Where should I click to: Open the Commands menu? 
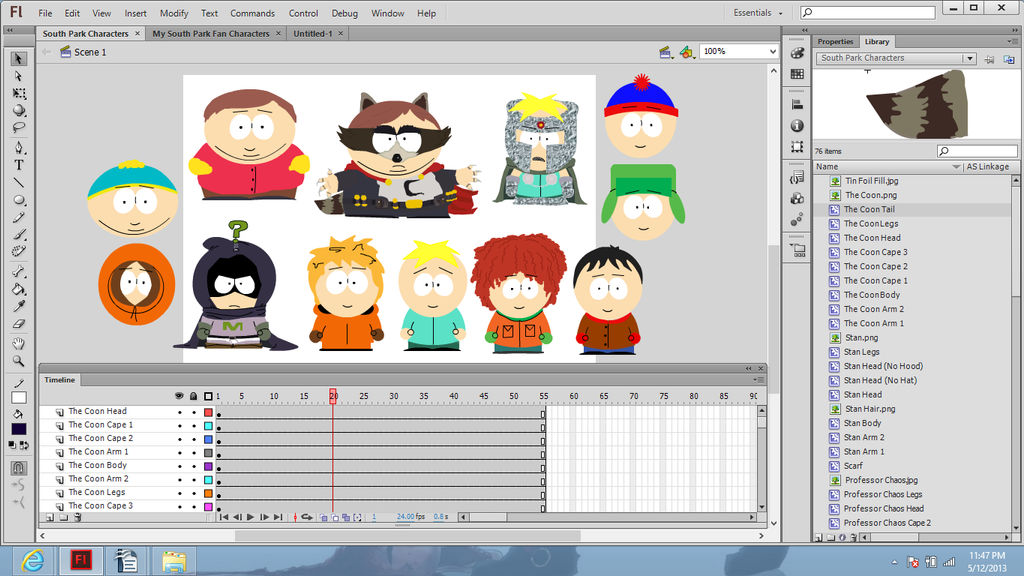pos(252,13)
